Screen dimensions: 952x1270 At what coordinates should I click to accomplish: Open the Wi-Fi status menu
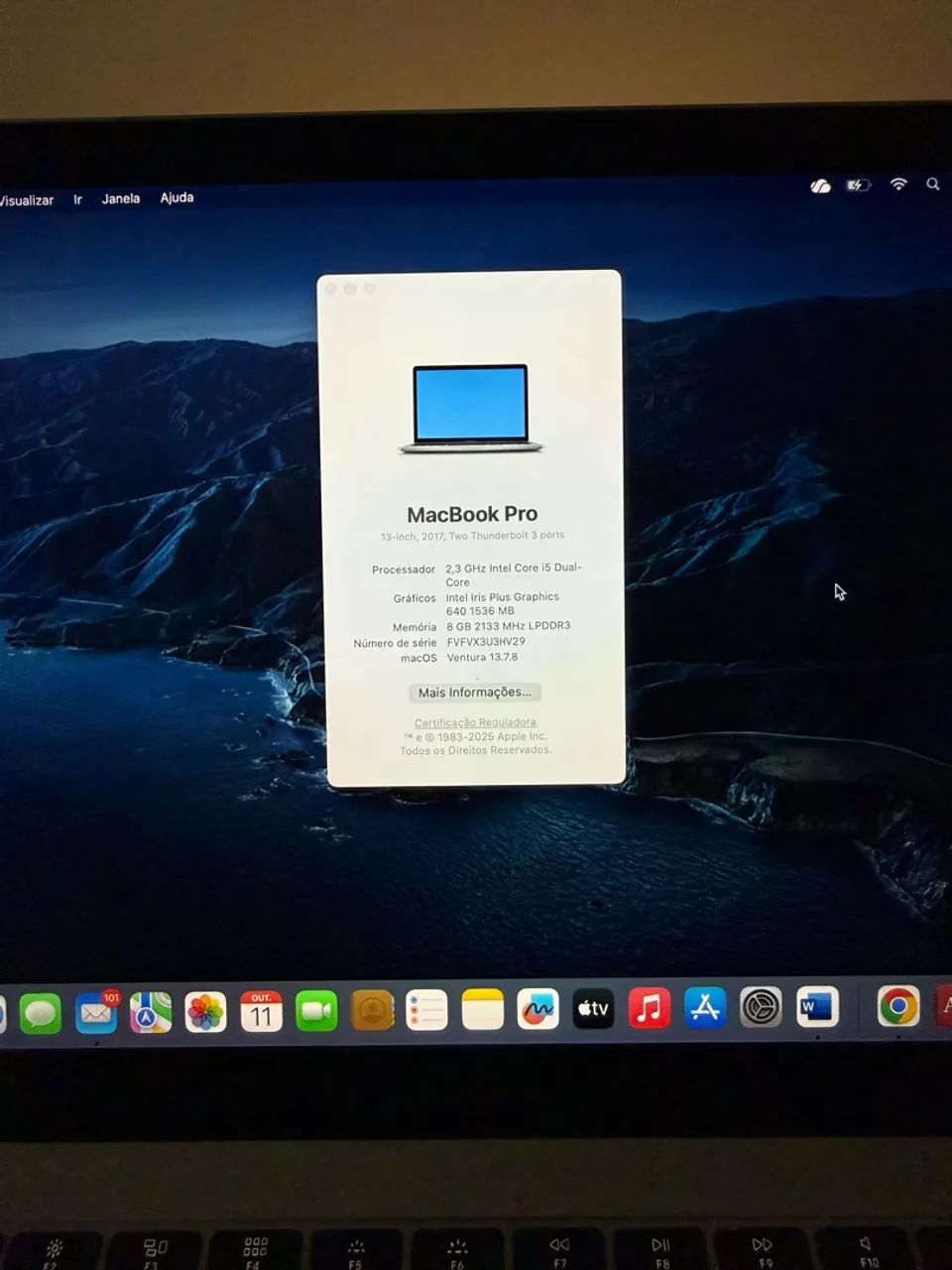click(898, 185)
